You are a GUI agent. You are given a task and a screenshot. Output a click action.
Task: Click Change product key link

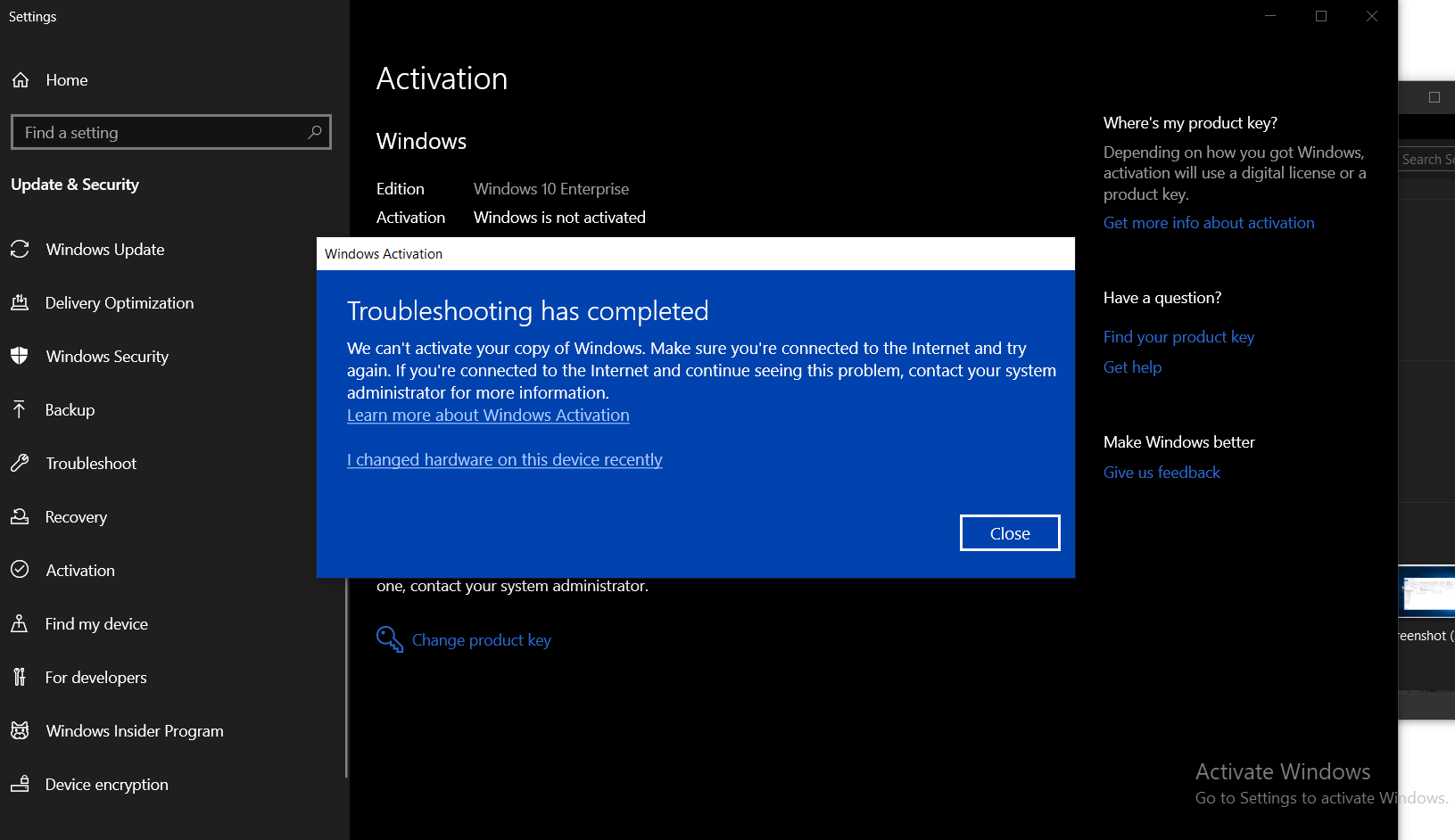click(x=482, y=640)
